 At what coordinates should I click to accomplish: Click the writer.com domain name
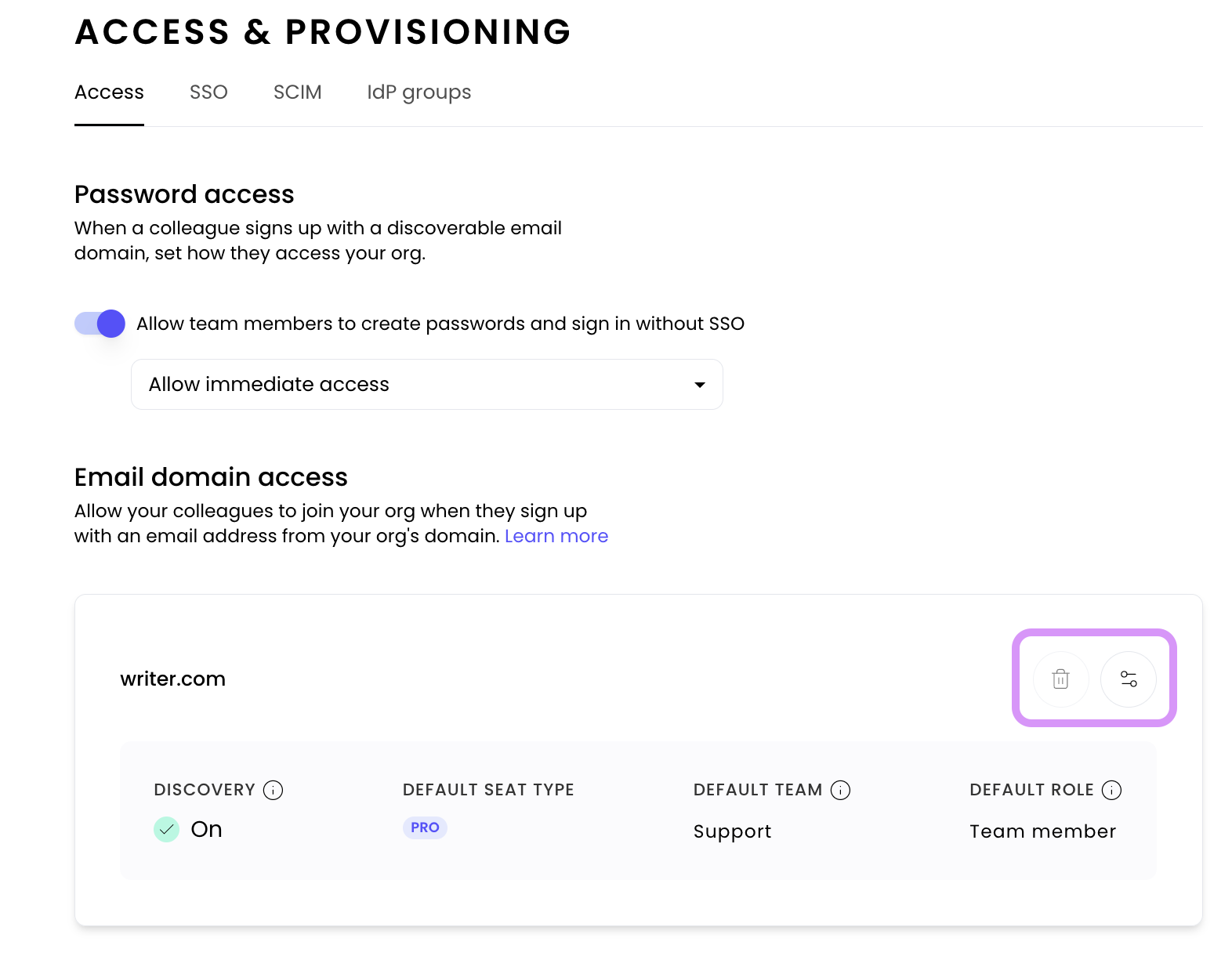(172, 679)
